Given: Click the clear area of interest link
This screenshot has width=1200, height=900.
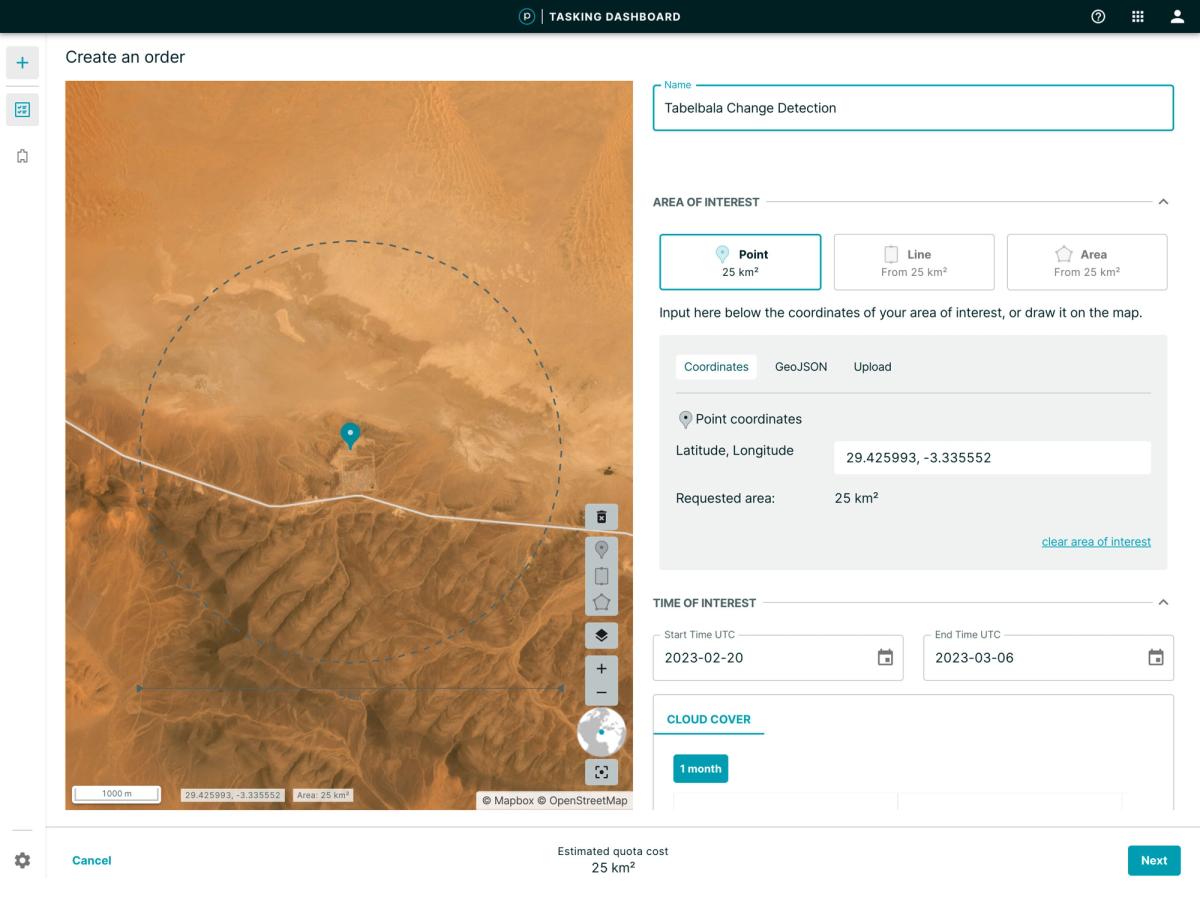Looking at the screenshot, I should (1096, 541).
